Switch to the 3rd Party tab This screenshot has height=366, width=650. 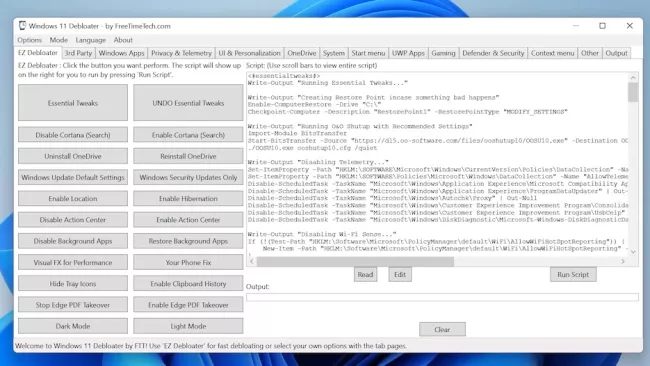point(78,53)
